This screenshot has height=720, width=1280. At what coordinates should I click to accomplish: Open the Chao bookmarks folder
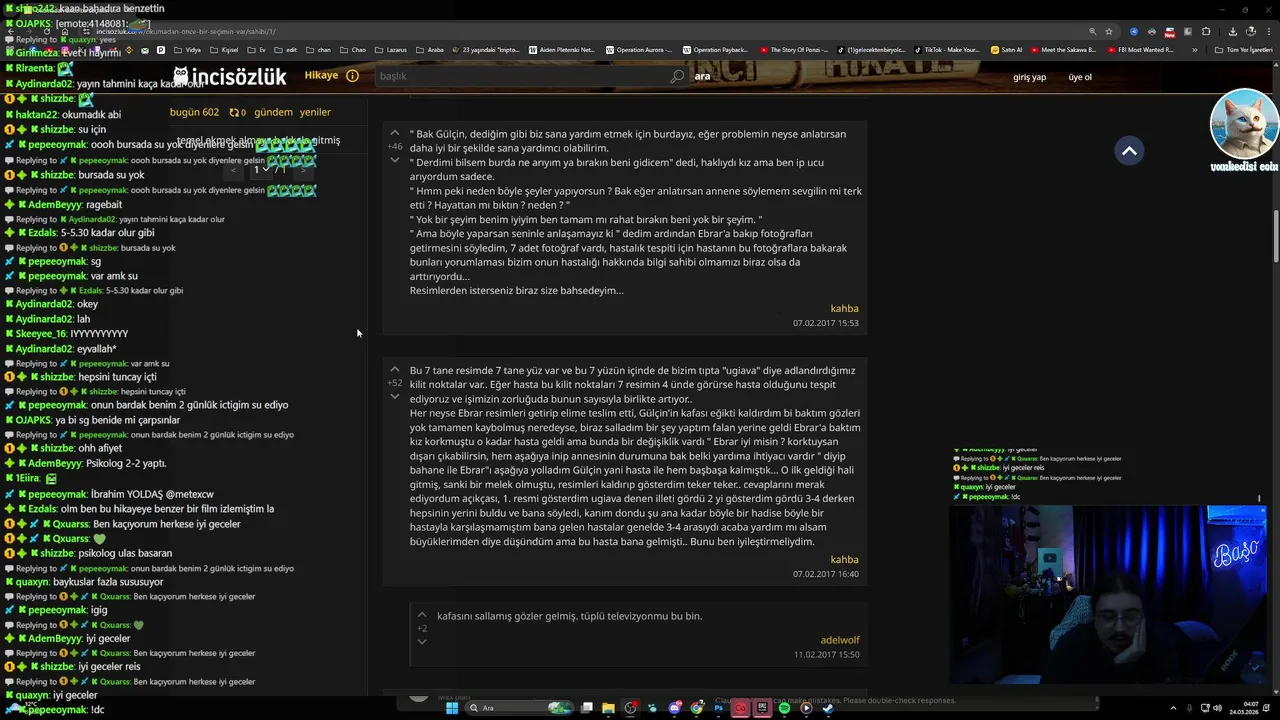pos(353,50)
